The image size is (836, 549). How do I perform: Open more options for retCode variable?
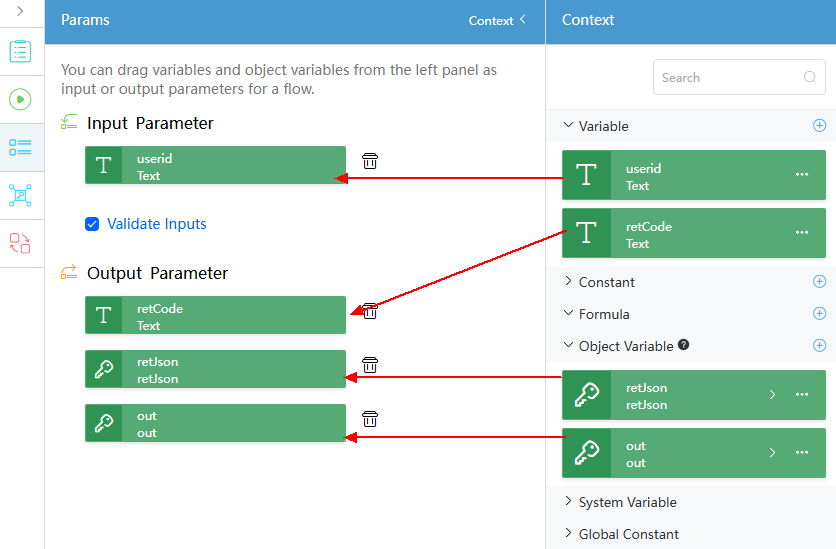point(801,232)
